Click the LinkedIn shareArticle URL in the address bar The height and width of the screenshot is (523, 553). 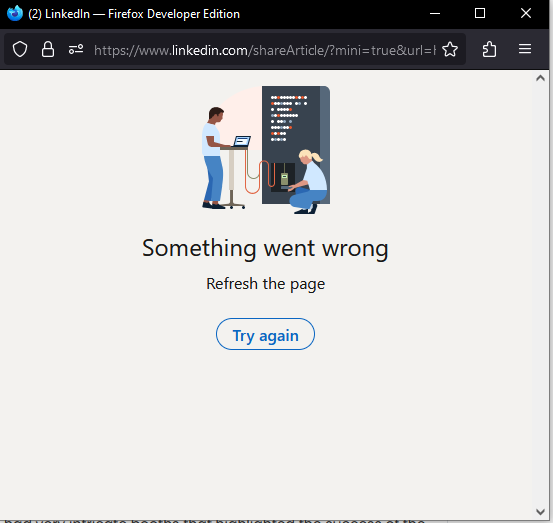(265, 50)
